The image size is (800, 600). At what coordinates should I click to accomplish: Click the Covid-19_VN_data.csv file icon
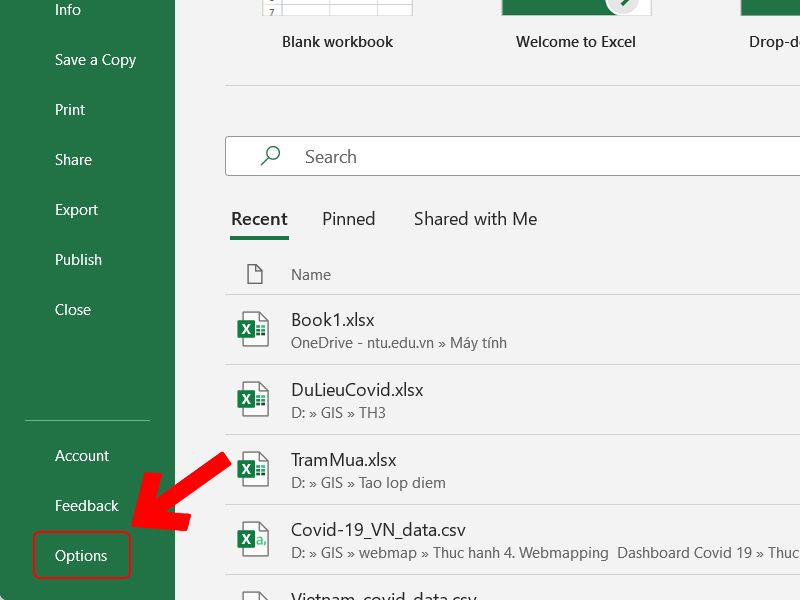click(253, 539)
